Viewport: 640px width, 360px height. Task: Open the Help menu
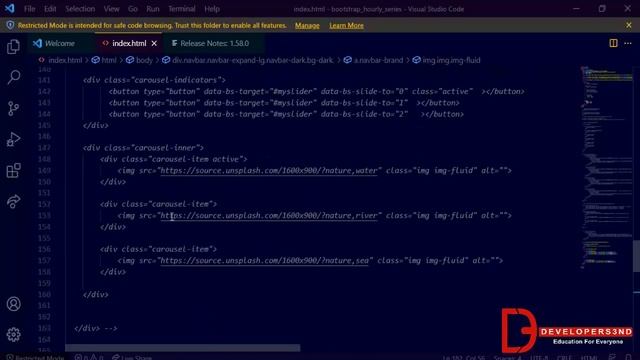tap(212, 9)
